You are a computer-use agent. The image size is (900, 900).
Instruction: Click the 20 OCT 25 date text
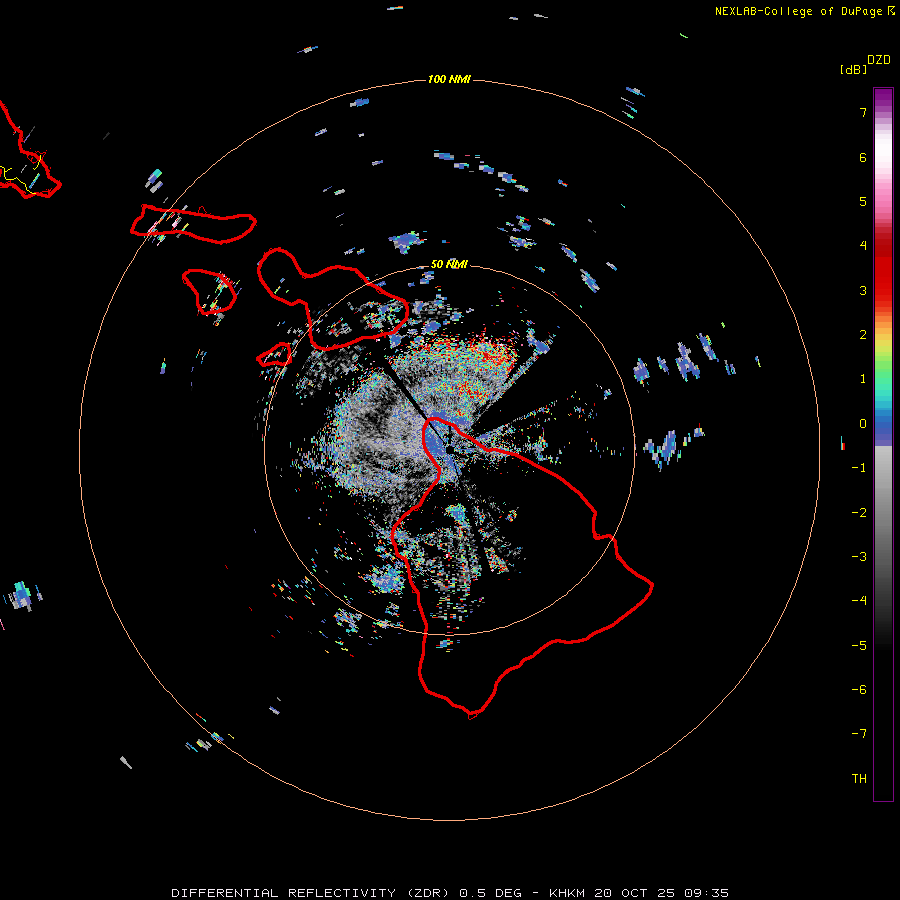[x=636, y=893]
